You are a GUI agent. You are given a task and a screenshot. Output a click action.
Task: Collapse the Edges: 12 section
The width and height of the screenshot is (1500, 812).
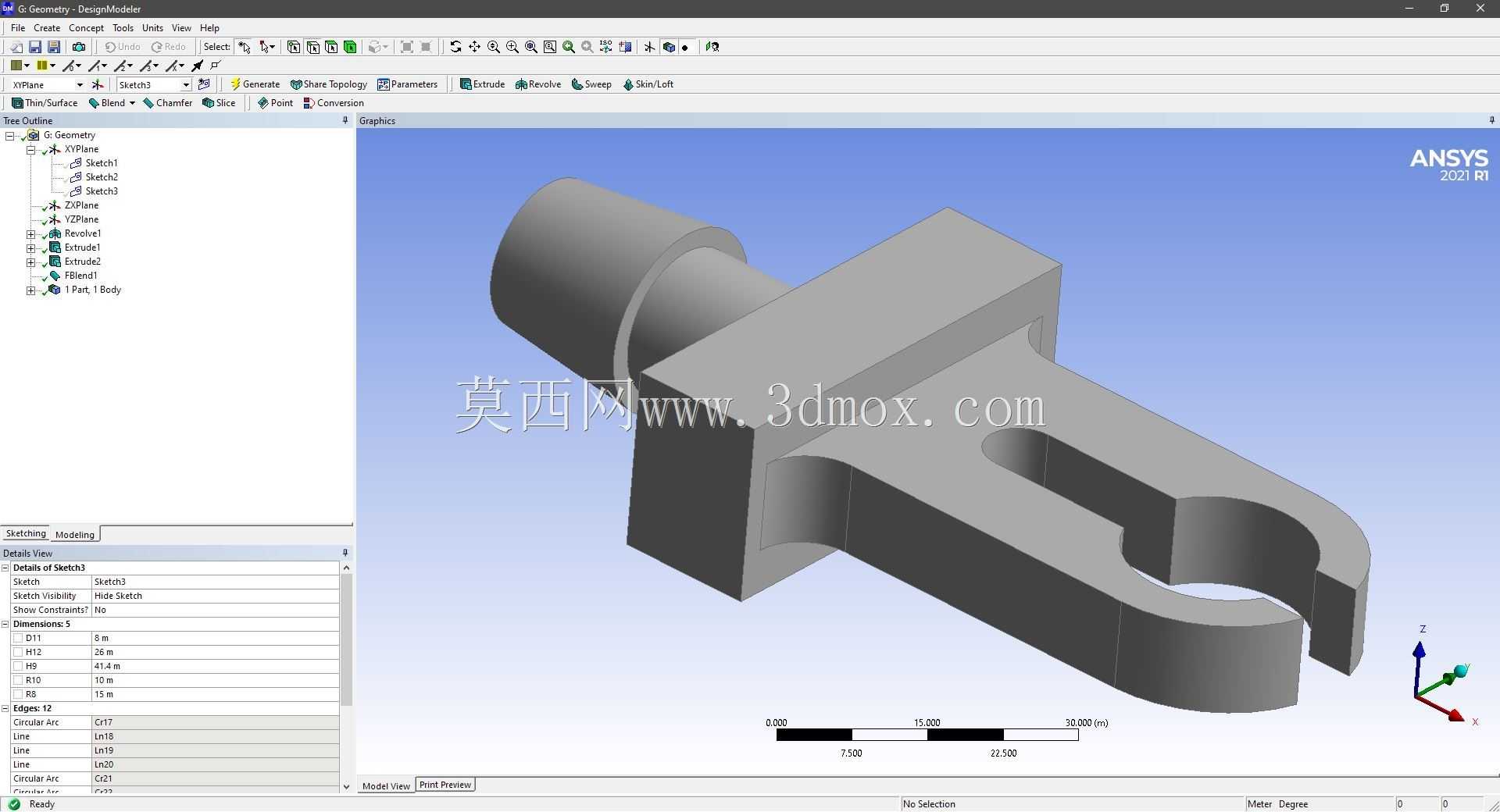tap(5, 708)
